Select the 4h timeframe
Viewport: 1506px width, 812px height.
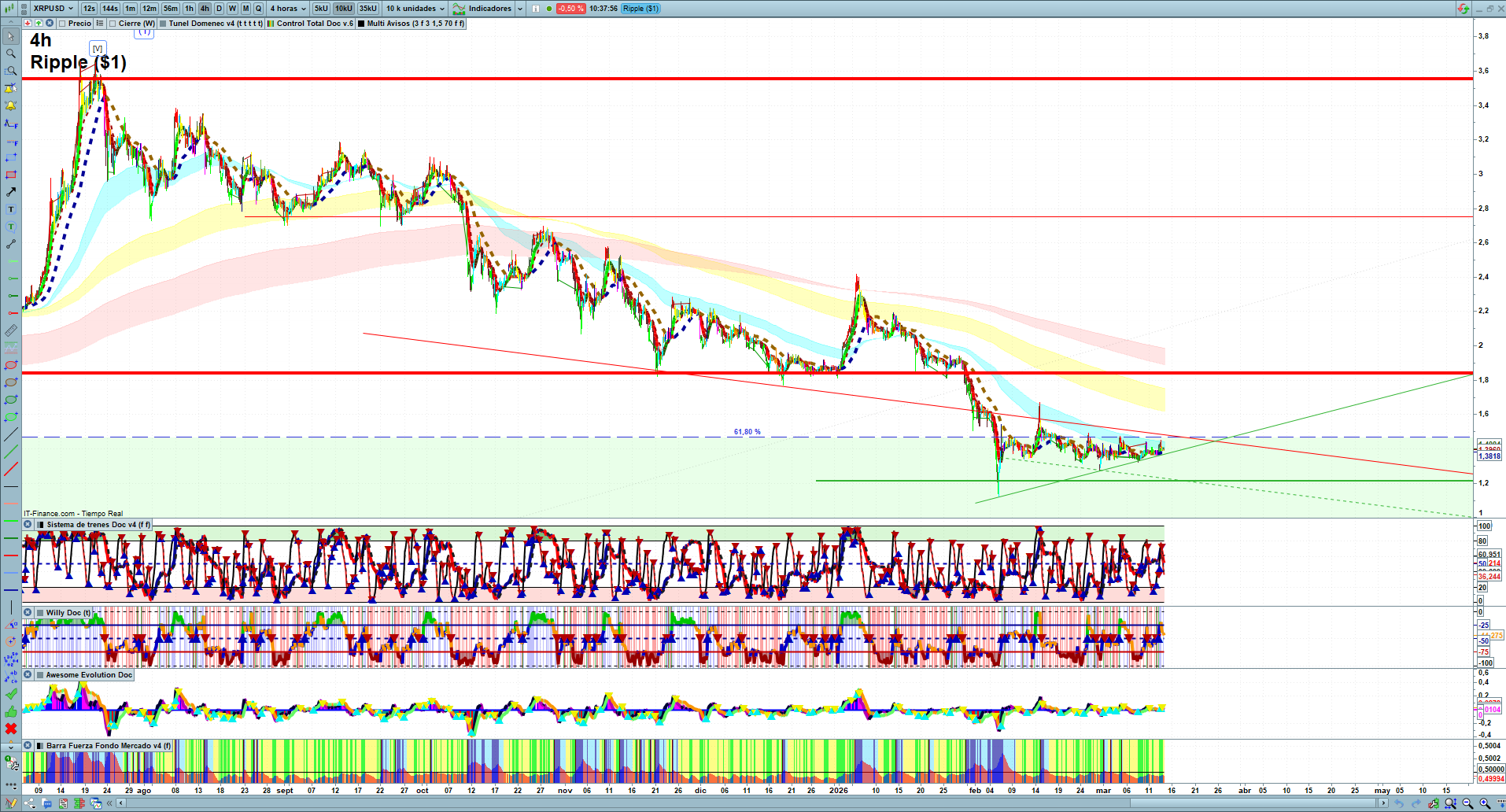pyautogui.click(x=205, y=9)
